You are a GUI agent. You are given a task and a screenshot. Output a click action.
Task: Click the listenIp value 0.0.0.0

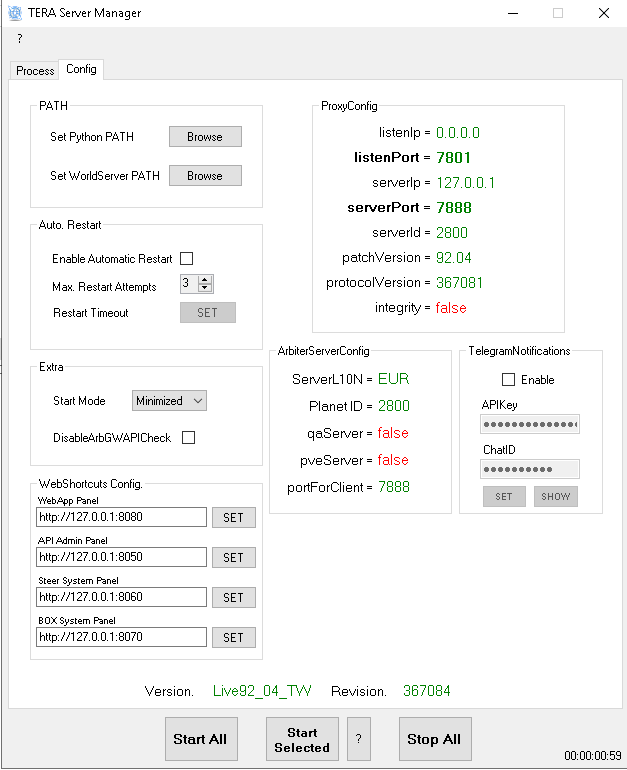(458, 133)
